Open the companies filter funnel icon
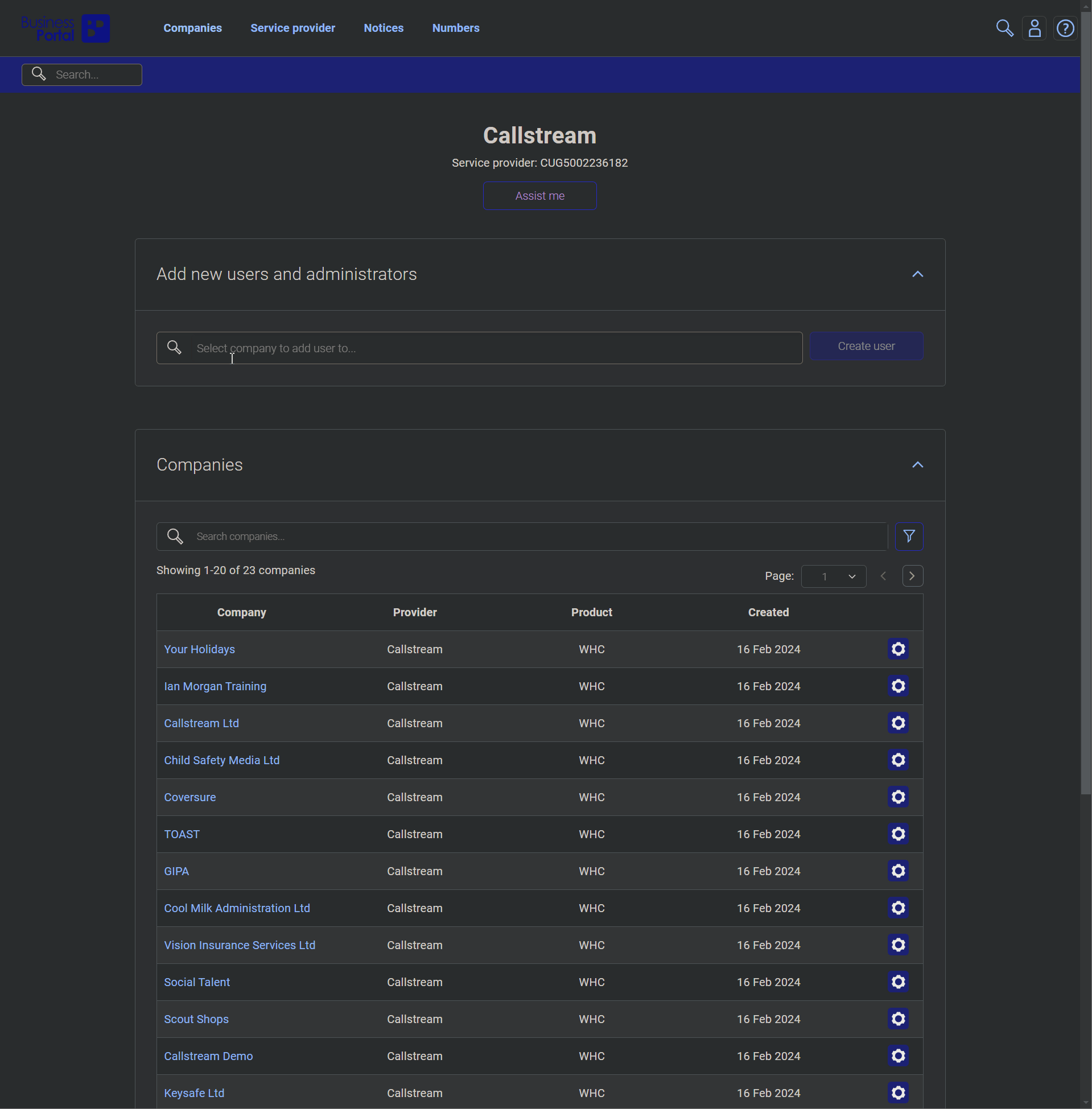 (x=909, y=536)
